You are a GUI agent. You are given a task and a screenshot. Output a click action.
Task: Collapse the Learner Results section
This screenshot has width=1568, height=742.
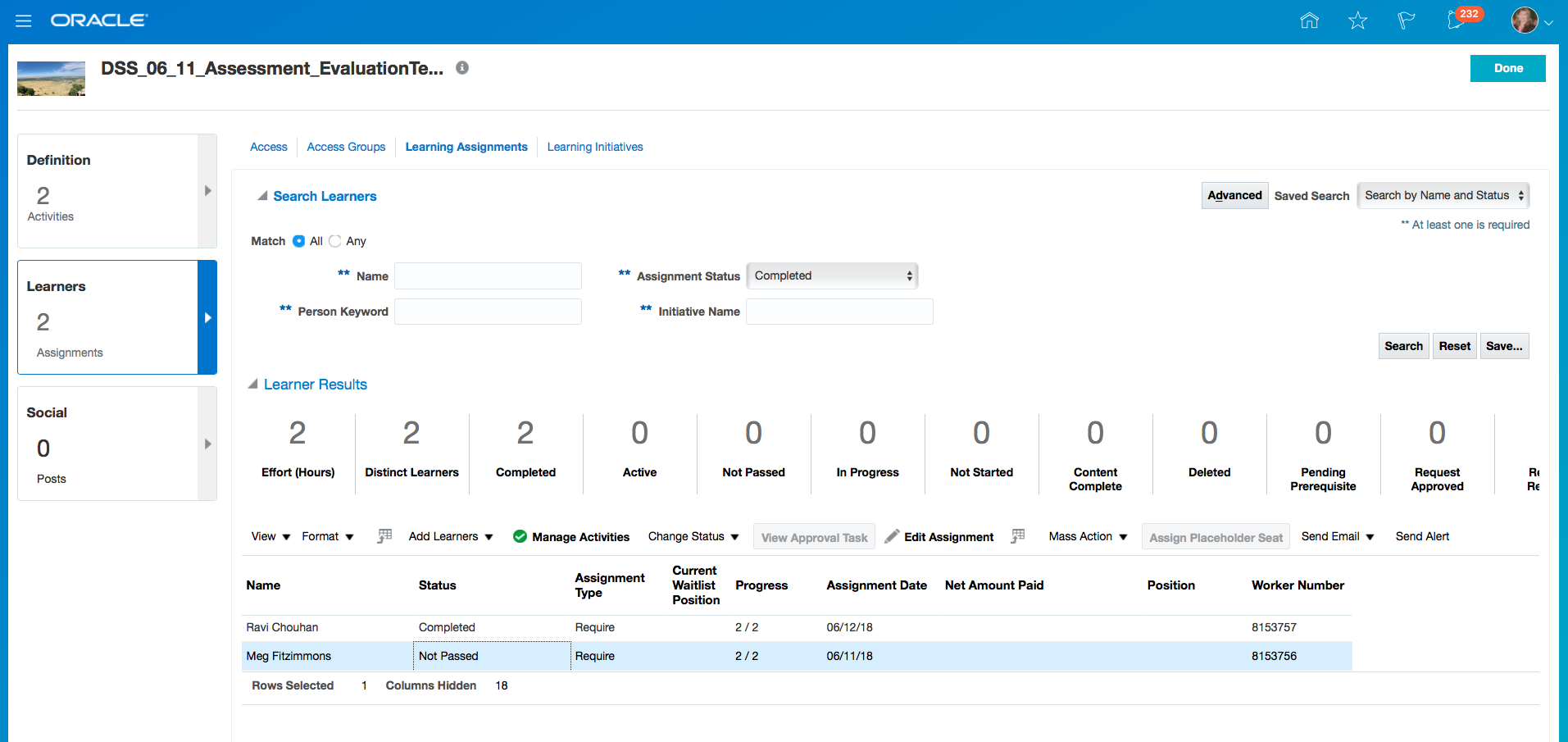(253, 385)
